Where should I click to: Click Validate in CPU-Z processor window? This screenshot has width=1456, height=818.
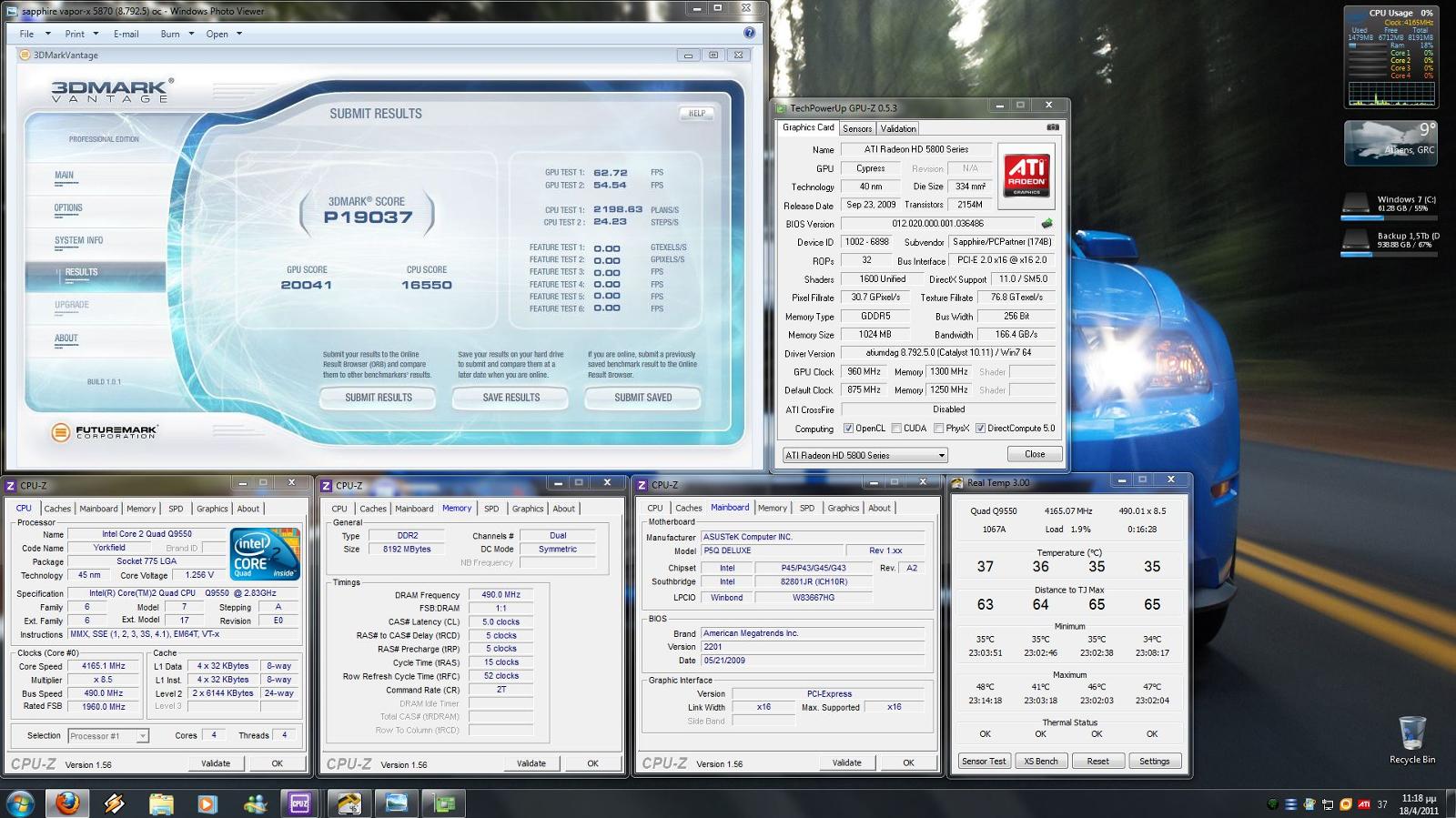(x=216, y=763)
